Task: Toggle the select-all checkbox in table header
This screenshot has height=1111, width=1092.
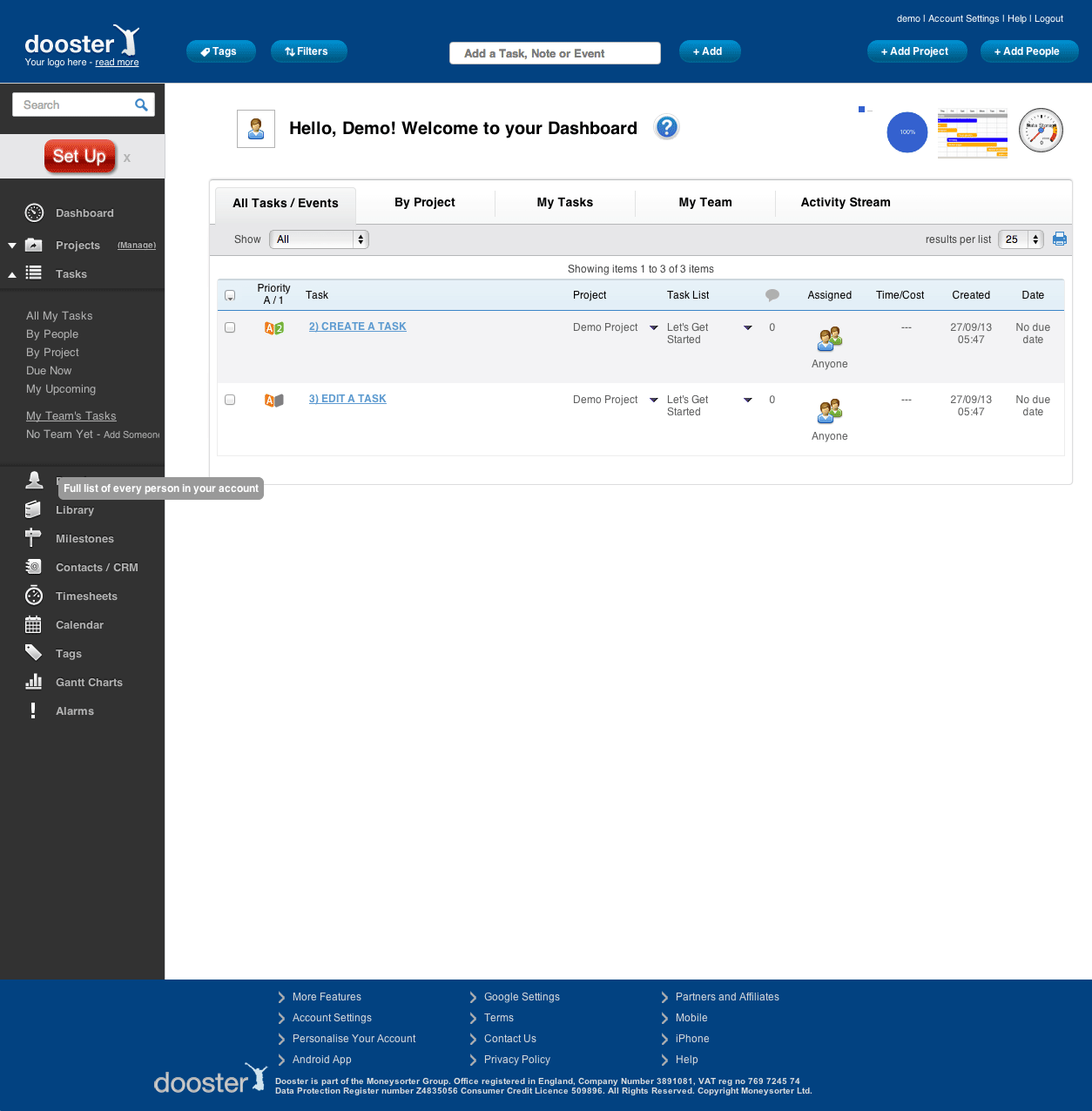Action: pyautogui.click(x=230, y=295)
